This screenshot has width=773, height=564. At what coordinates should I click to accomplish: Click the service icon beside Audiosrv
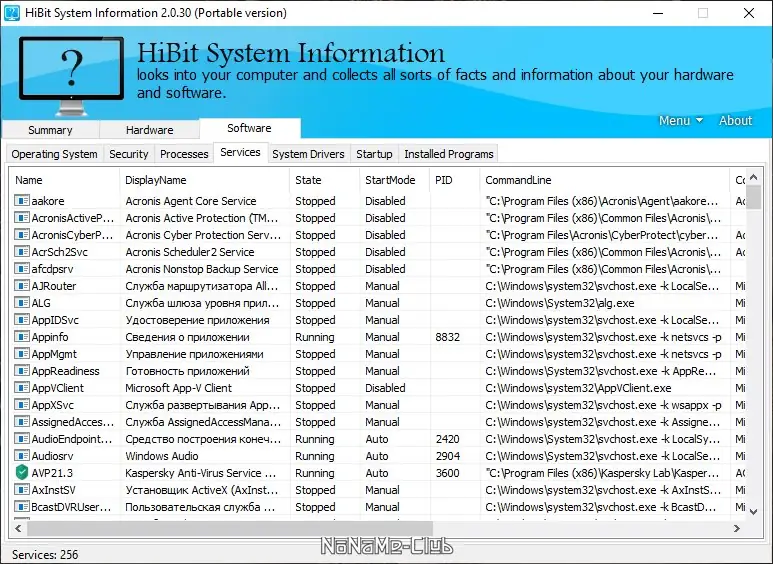point(22,456)
